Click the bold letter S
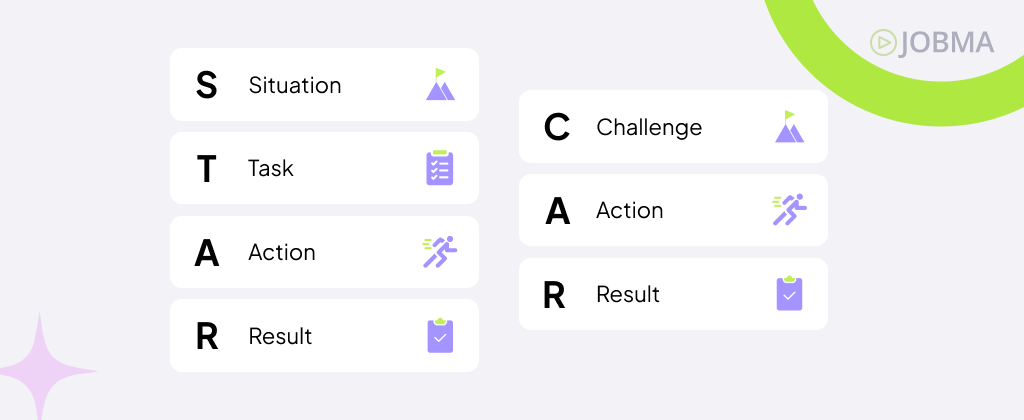Screen dimensions: 1024x420 click(206, 85)
